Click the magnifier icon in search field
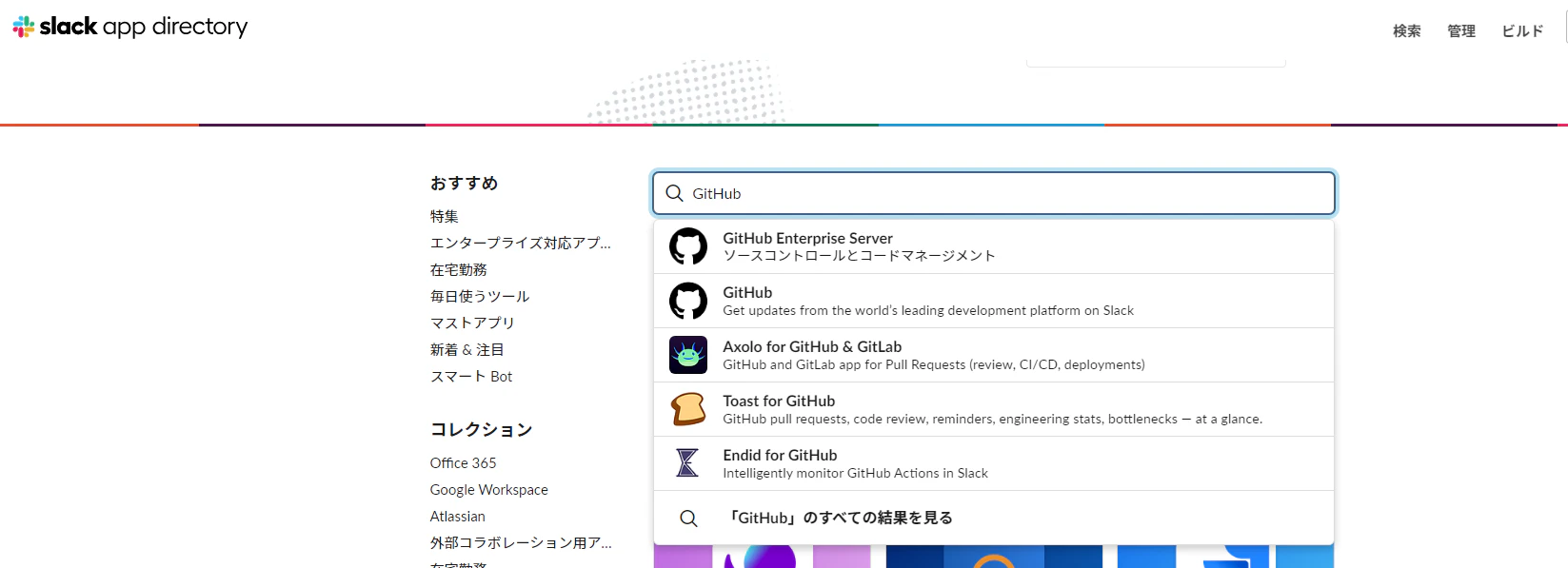 674,193
